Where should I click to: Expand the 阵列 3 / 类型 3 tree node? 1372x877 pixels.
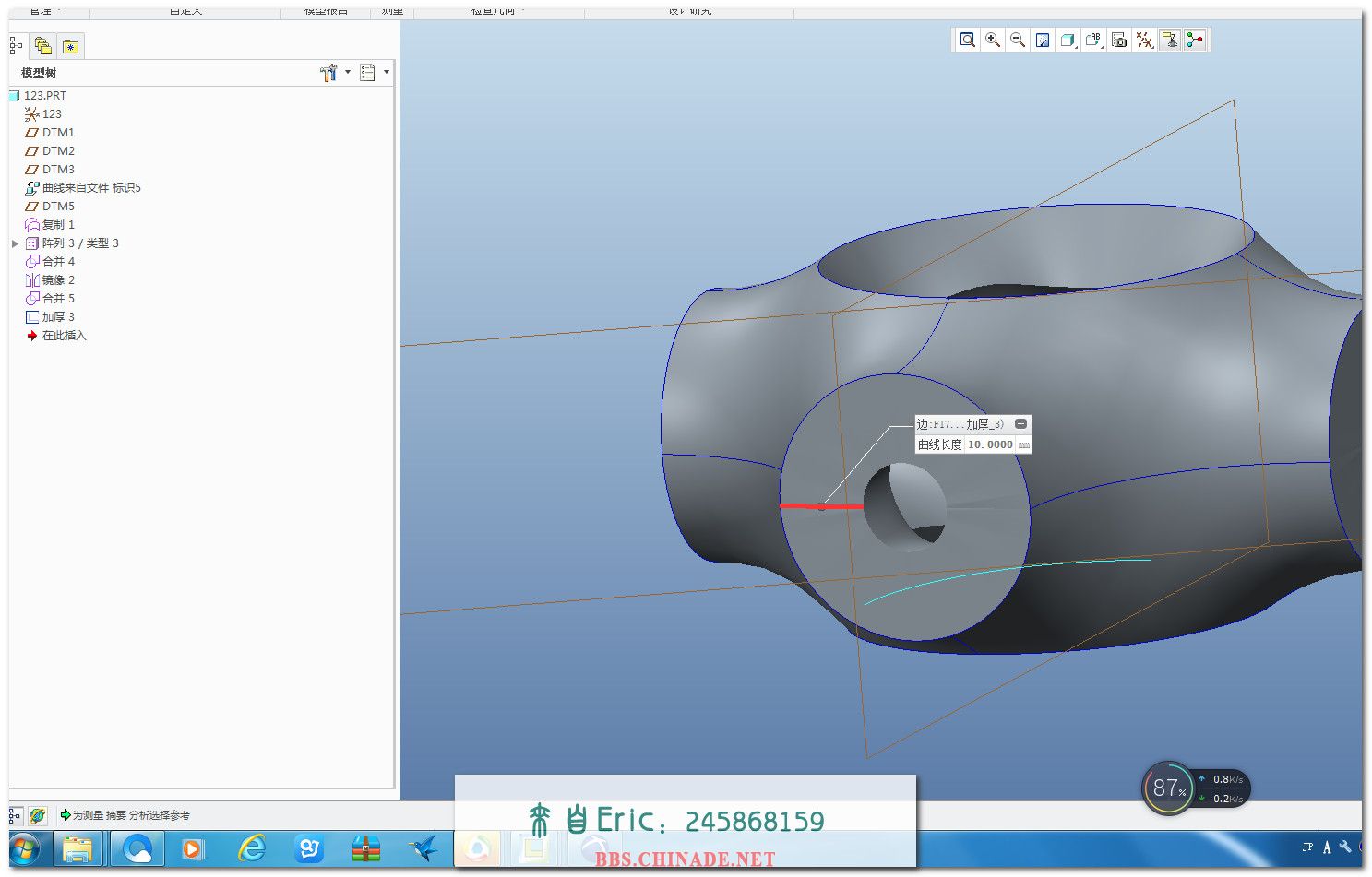15,243
